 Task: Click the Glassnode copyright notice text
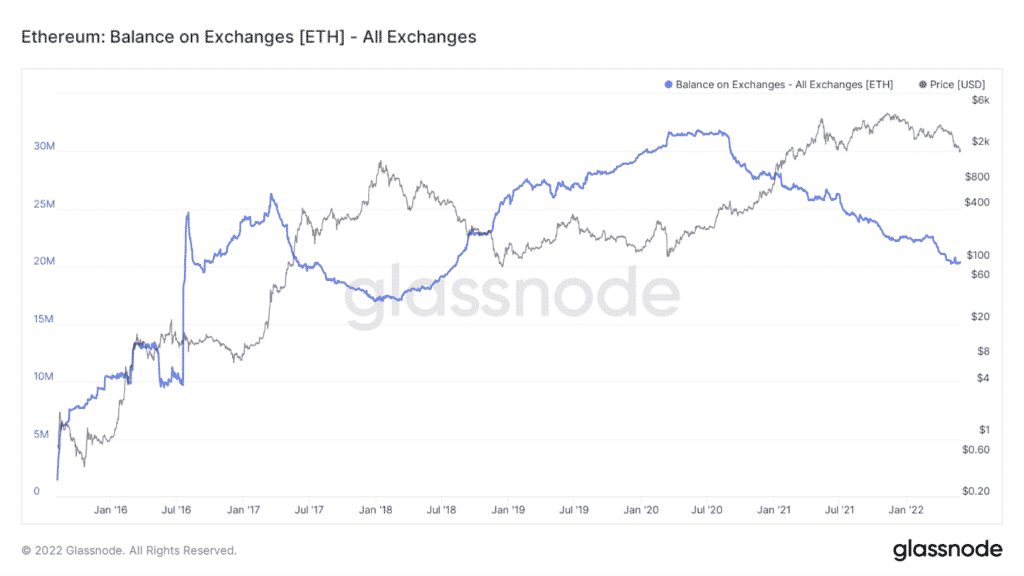[x=129, y=551]
